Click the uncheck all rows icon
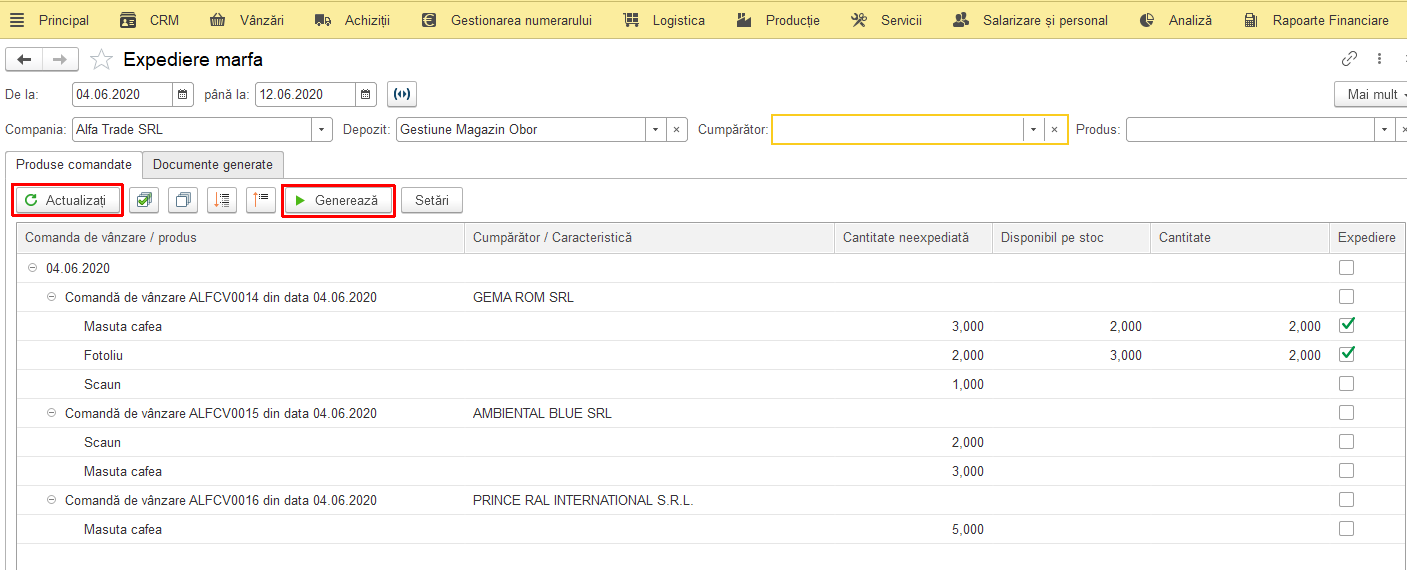The width and height of the screenshot is (1407, 570). click(x=183, y=200)
